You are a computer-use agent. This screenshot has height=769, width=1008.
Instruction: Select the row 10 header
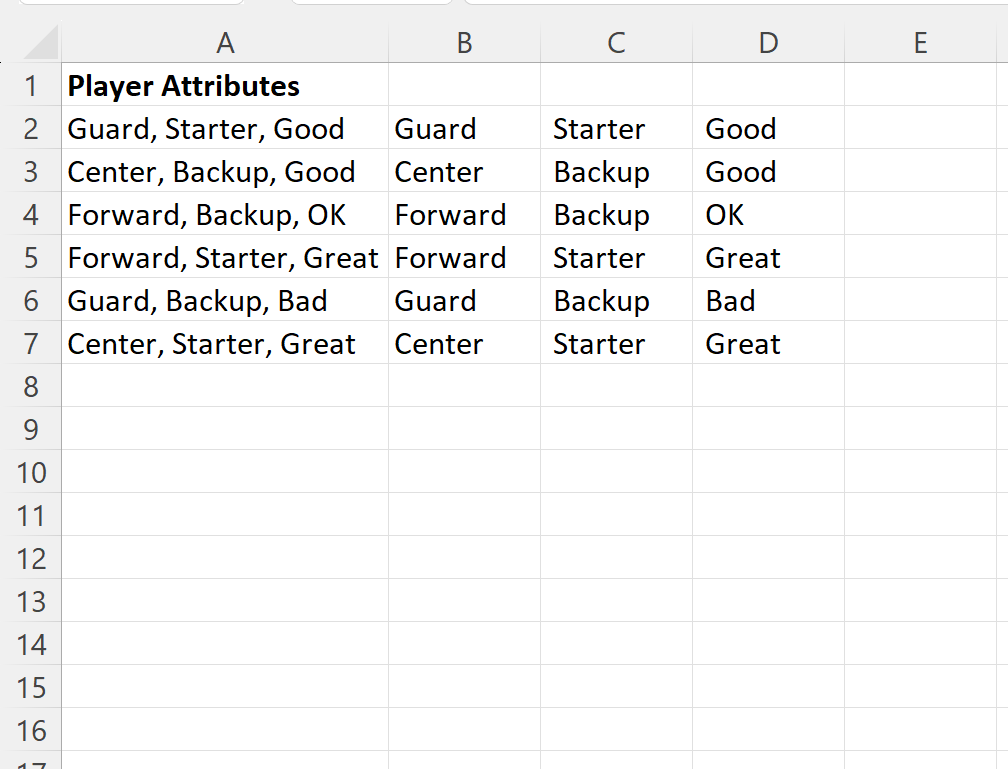[x=31, y=473]
